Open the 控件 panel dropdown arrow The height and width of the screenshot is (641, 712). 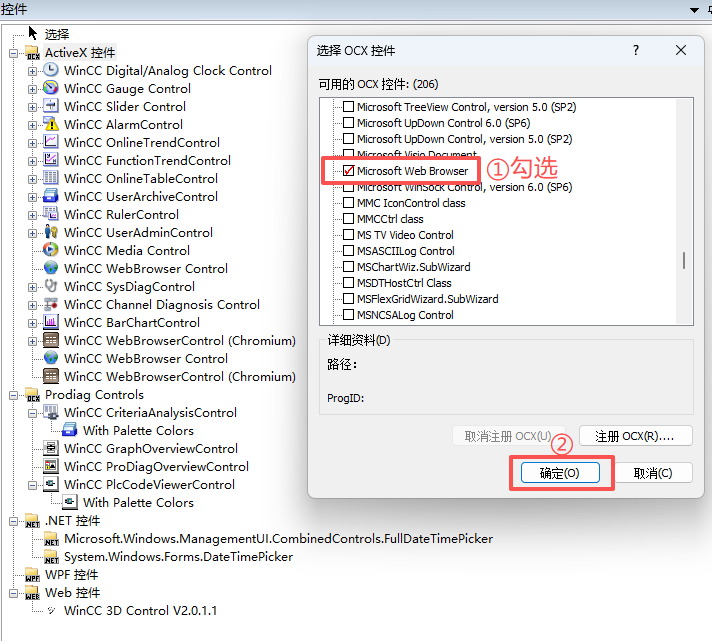(694, 10)
